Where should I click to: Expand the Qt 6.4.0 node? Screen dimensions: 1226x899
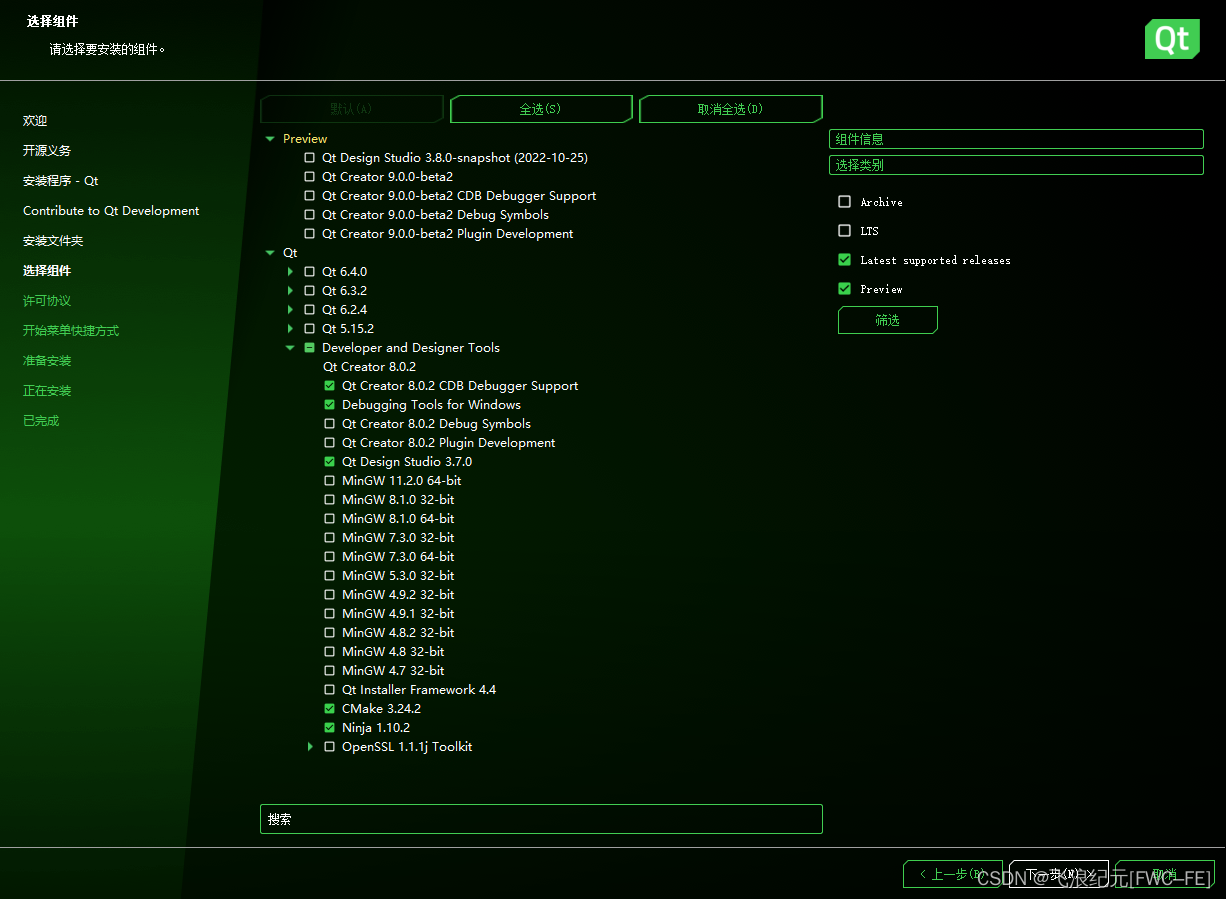click(290, 272)
